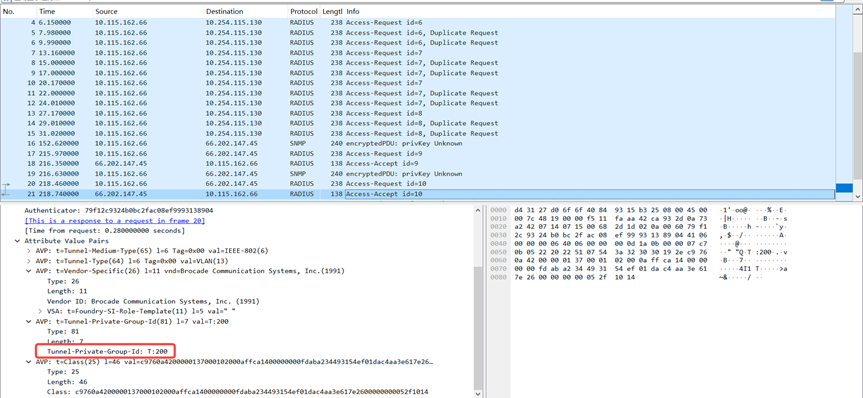Screen dimensions: 863x398
Task: Select packet 20 Access-Request id=10
Action: click(x=418, y=184)
